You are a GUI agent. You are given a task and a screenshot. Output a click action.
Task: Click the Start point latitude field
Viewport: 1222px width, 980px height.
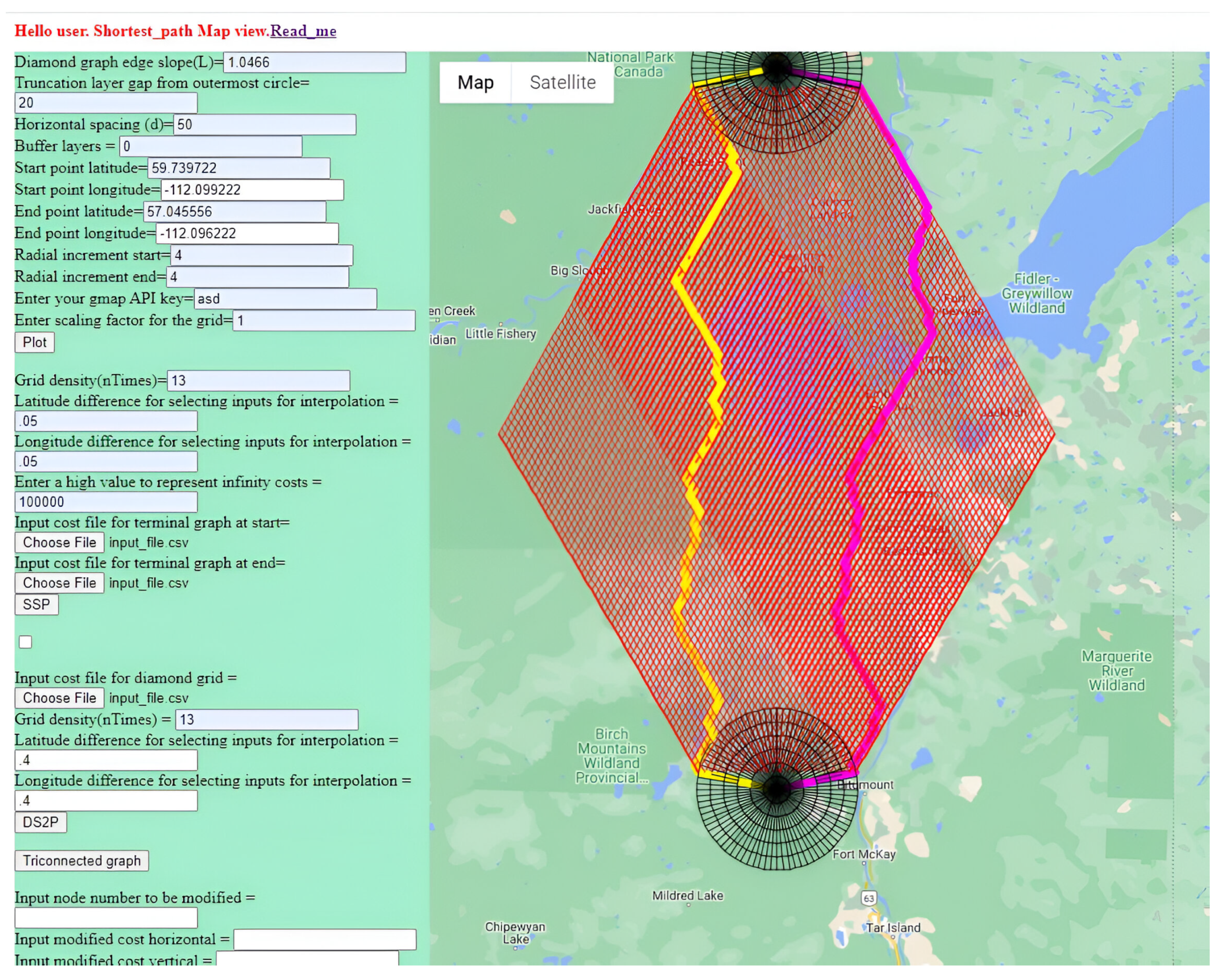[x=238, y=168]
